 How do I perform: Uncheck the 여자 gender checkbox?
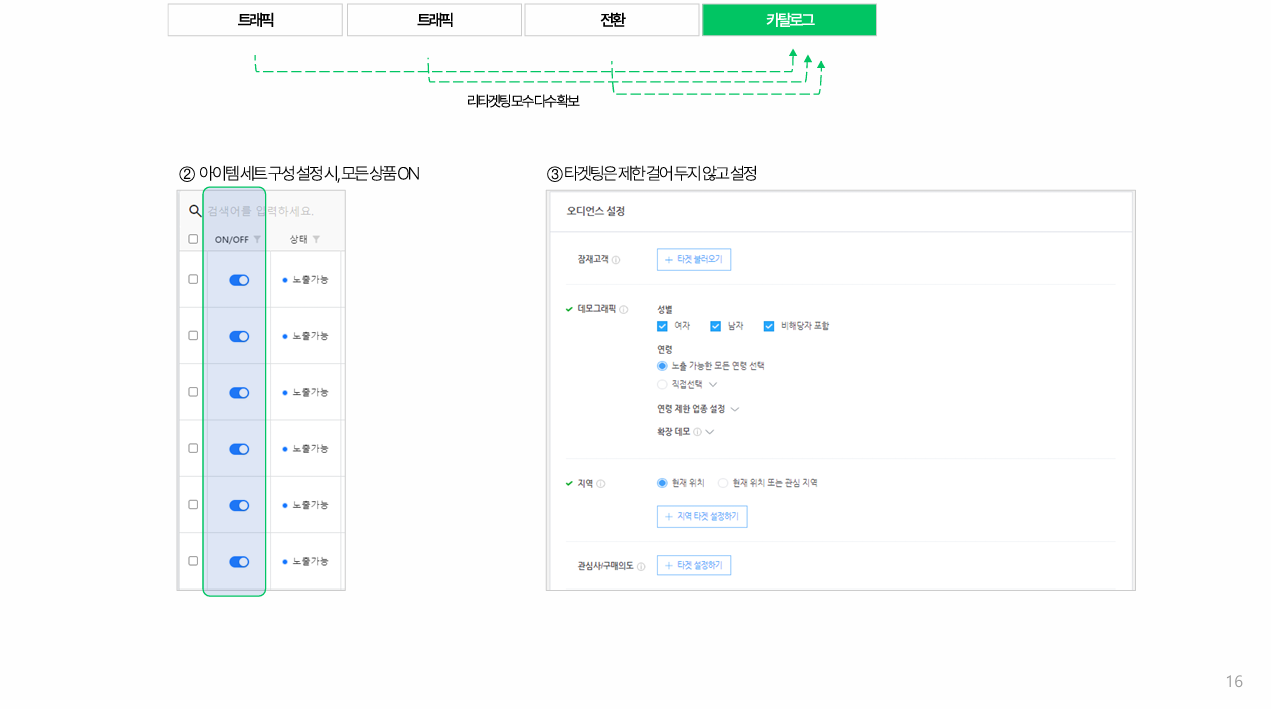662,326
